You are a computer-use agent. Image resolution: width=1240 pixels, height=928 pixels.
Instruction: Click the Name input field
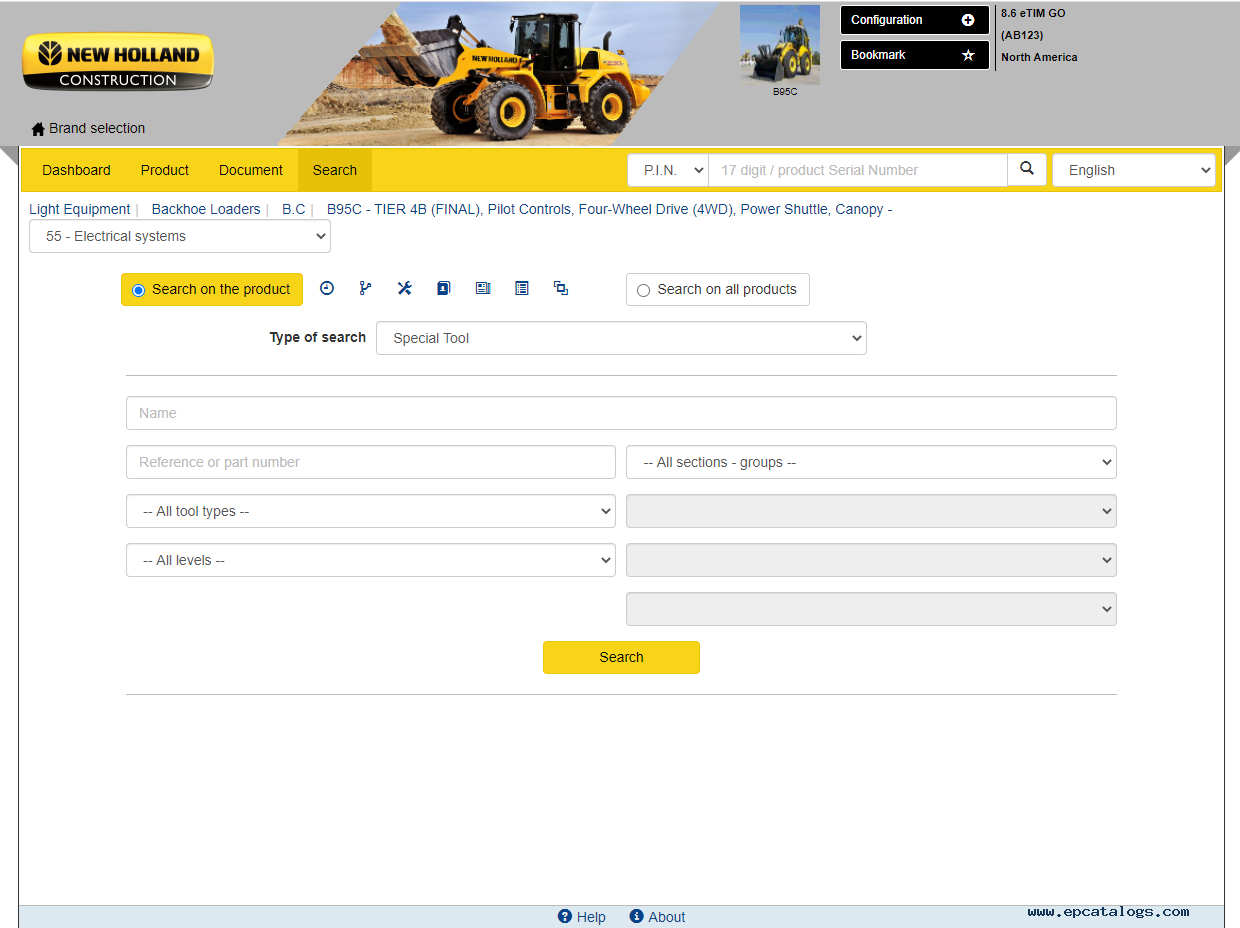(621, 413)
